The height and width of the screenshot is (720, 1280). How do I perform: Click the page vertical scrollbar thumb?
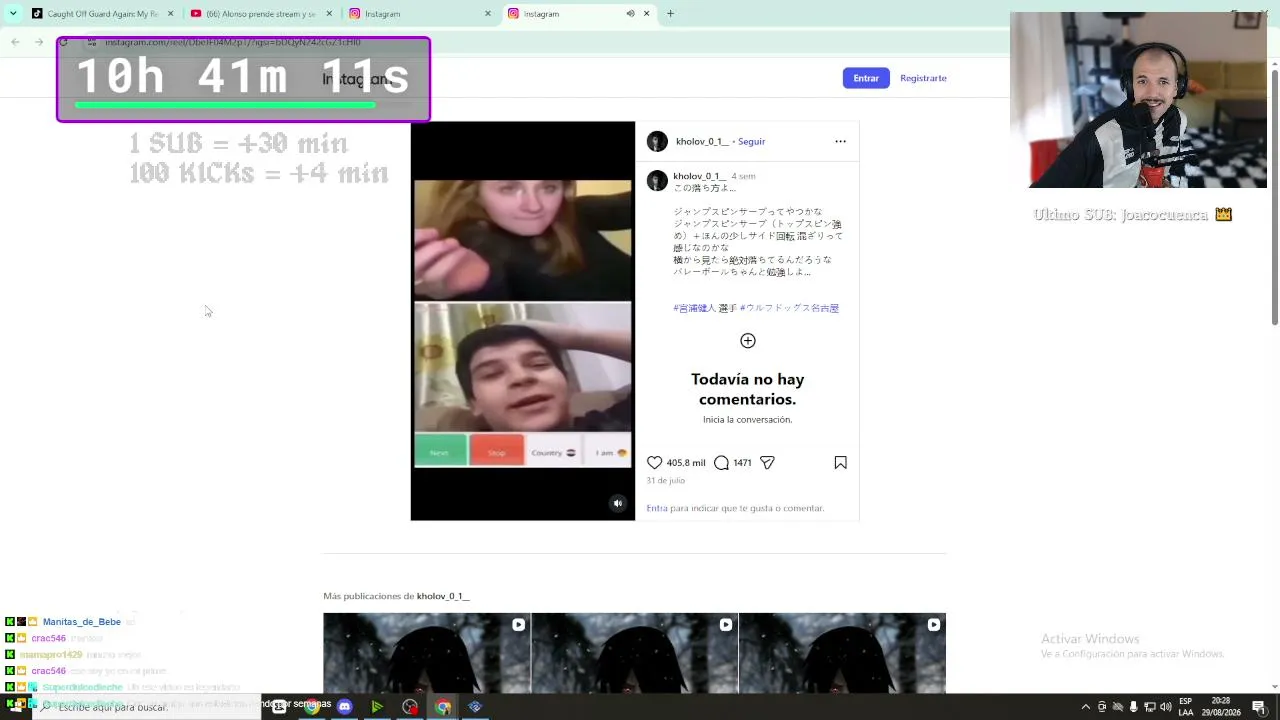(x=1274, y=196)
